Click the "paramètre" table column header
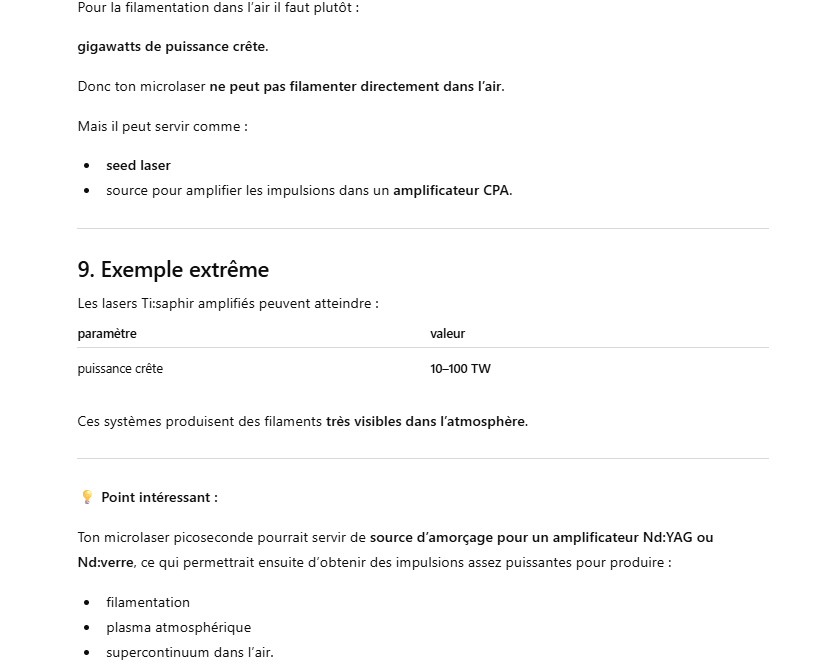Image resolution: width=815 pixels, height=670 pixels. click(107, 333)
